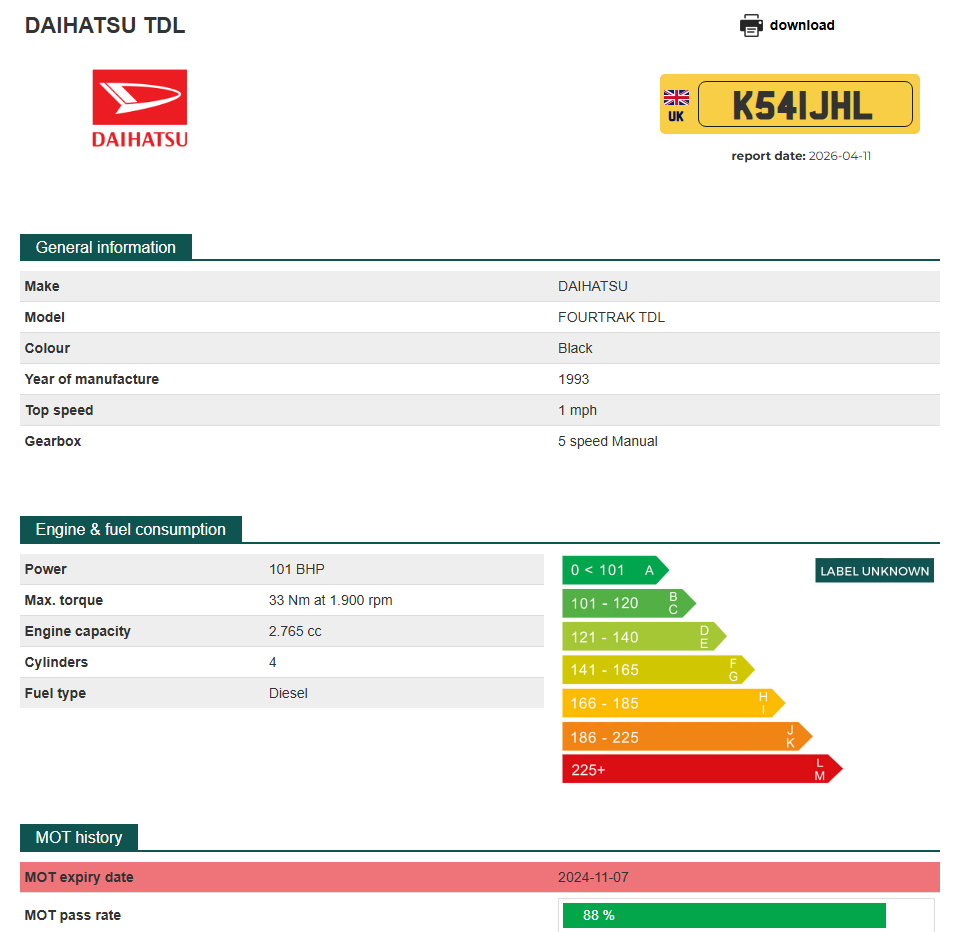Click the Top speed value 1 mph
Viewport: 955px width, 932px height.
coord(577,411)
